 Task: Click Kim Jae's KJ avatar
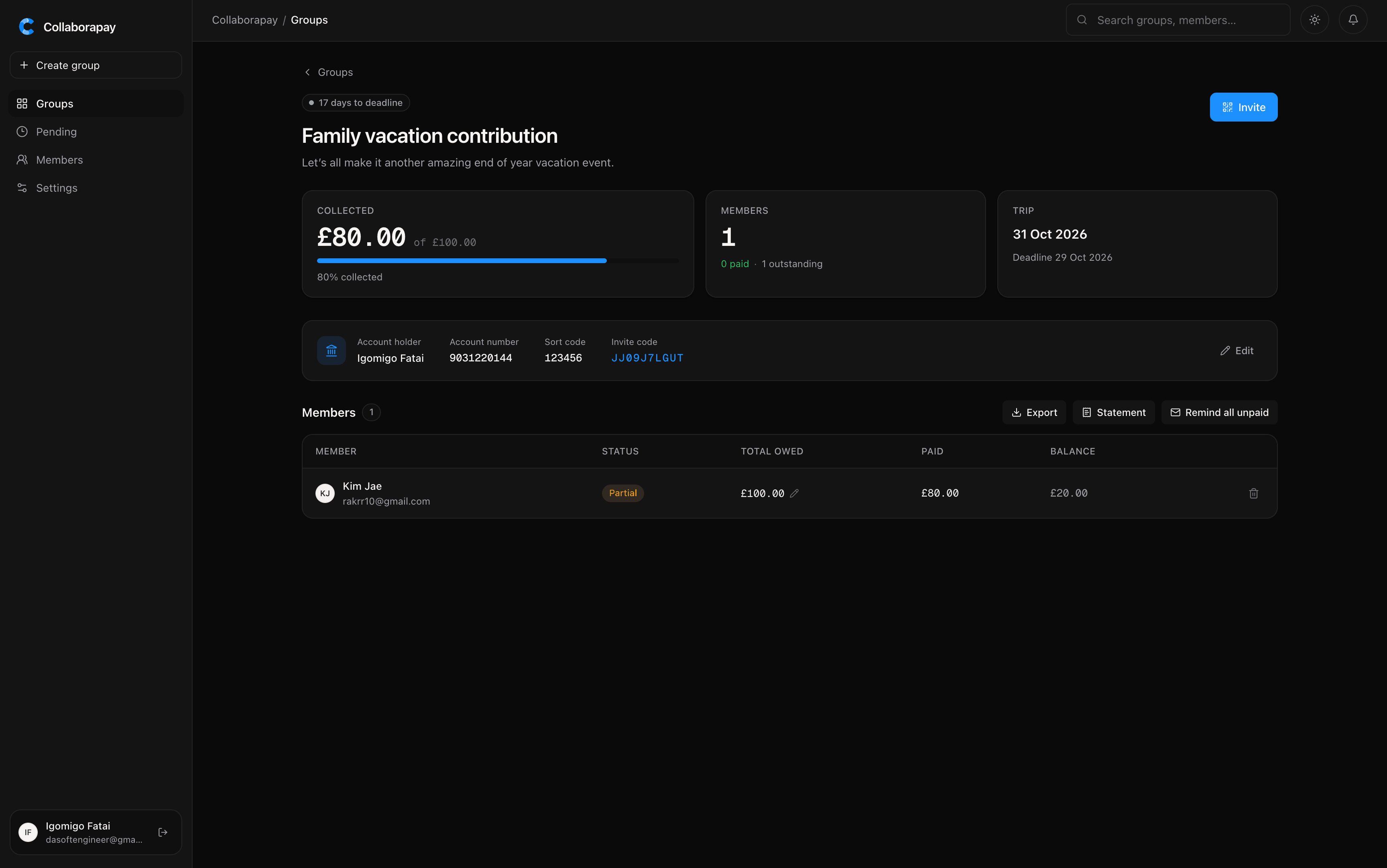(325, 494)
